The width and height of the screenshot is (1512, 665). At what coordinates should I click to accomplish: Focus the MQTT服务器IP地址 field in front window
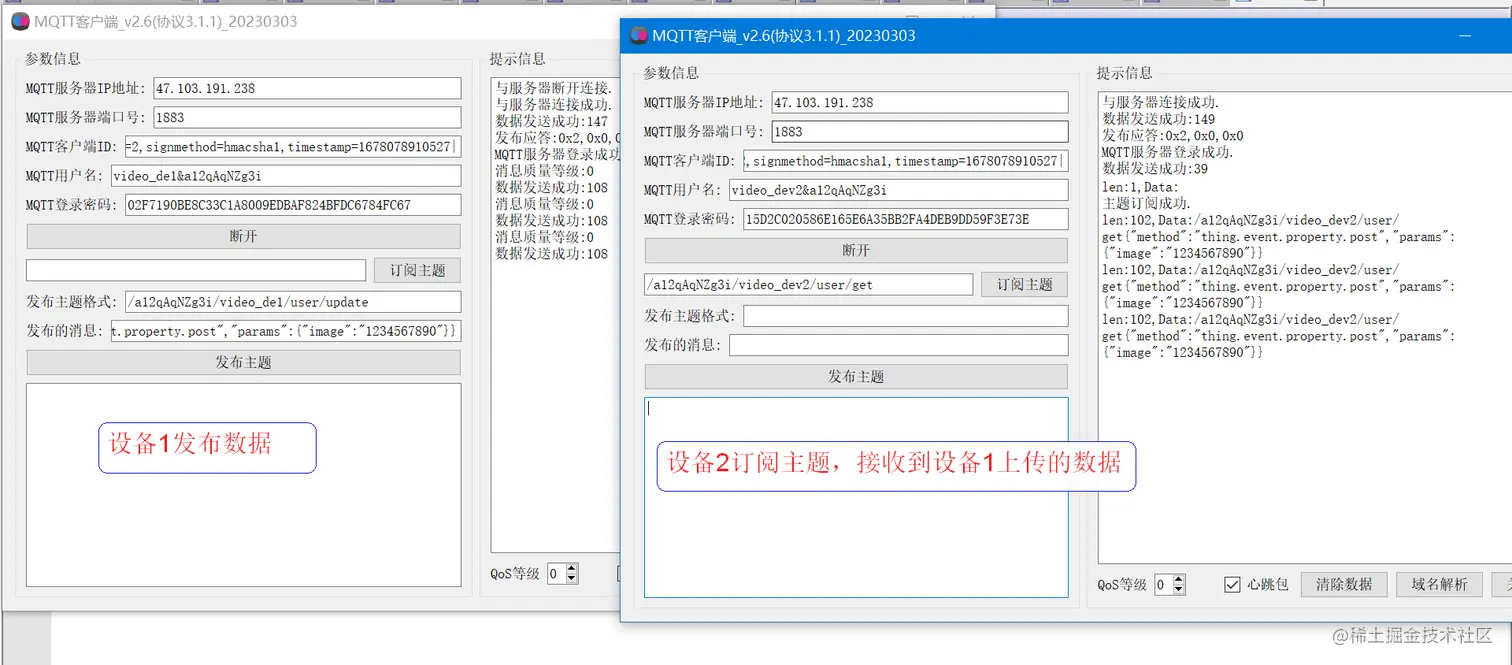point(919,102)
